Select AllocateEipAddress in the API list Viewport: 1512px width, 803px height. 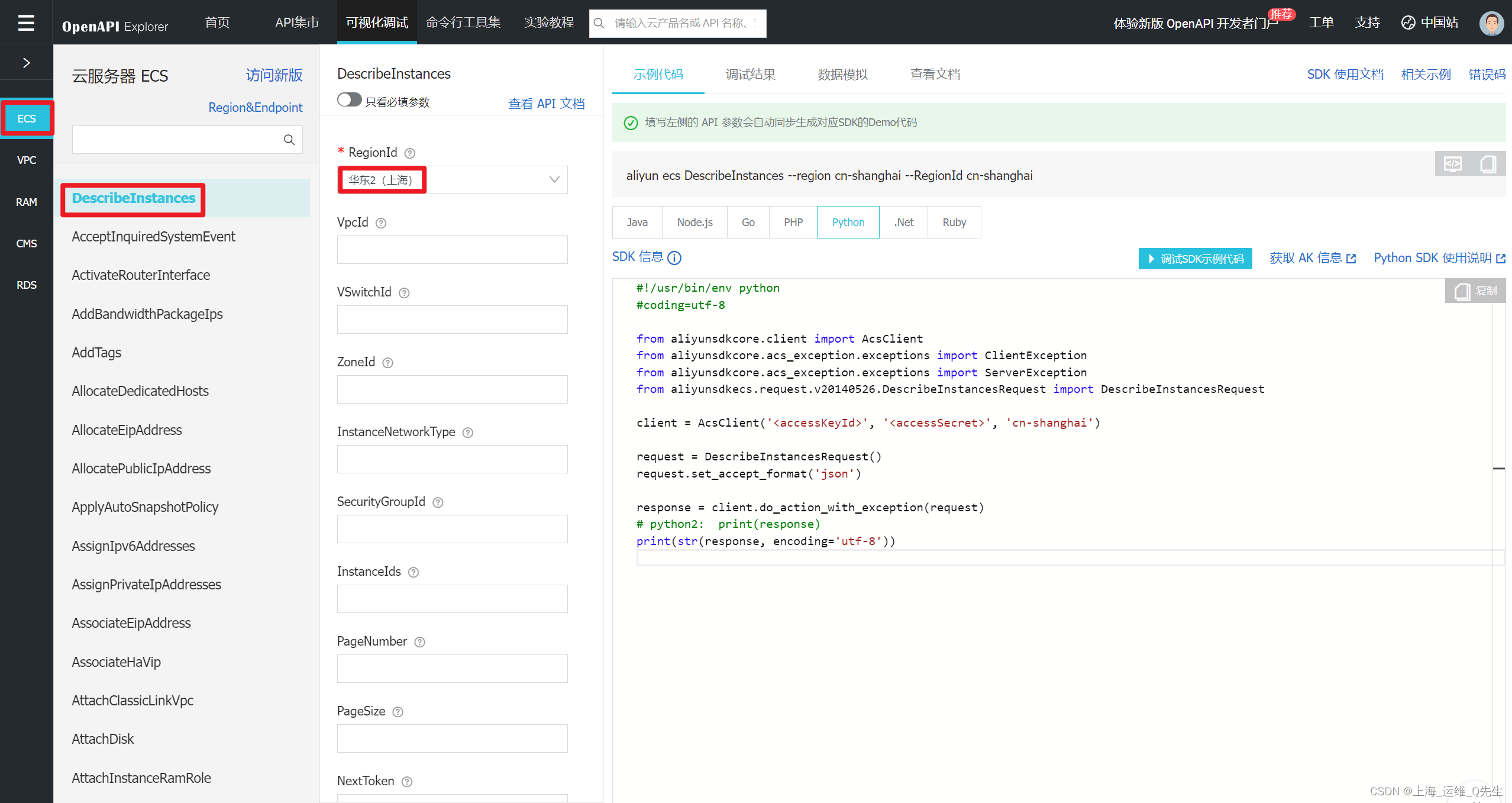click(x=127, y=430)
